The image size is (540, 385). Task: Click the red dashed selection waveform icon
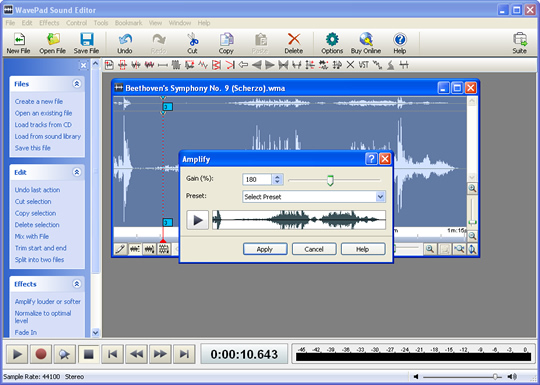(122, 65)
